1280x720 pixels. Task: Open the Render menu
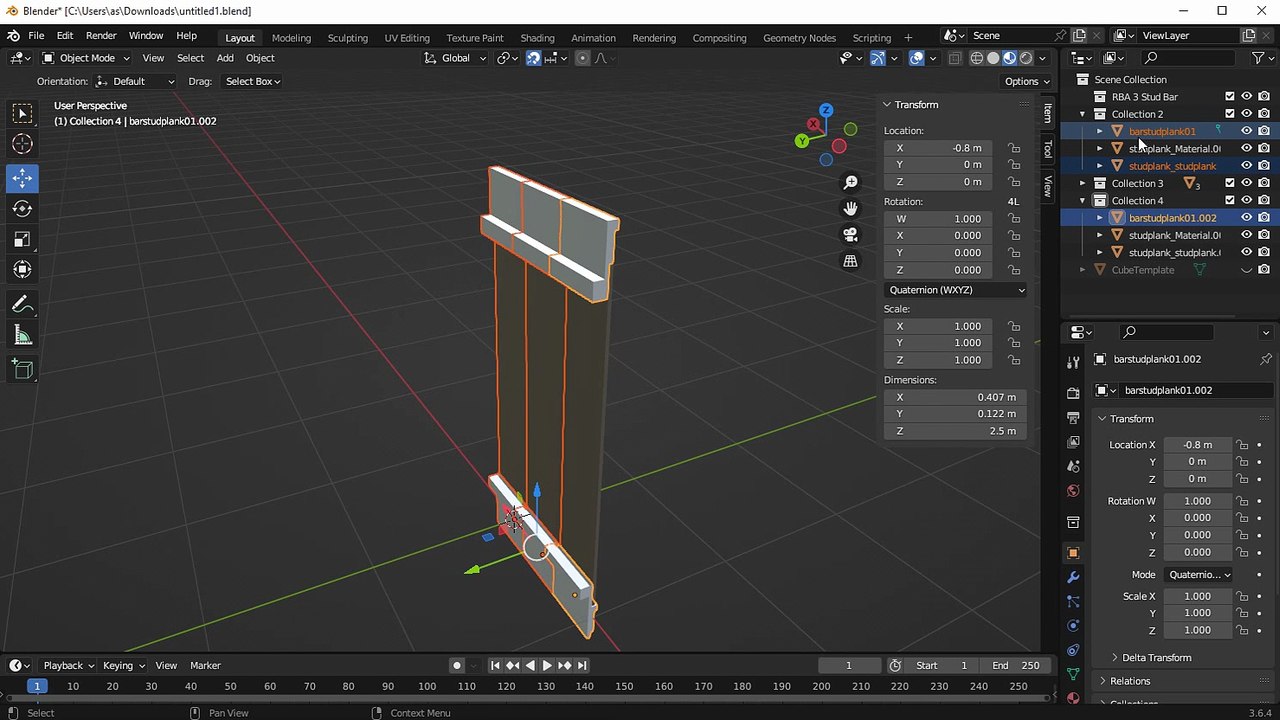click(x=101, y=36)
